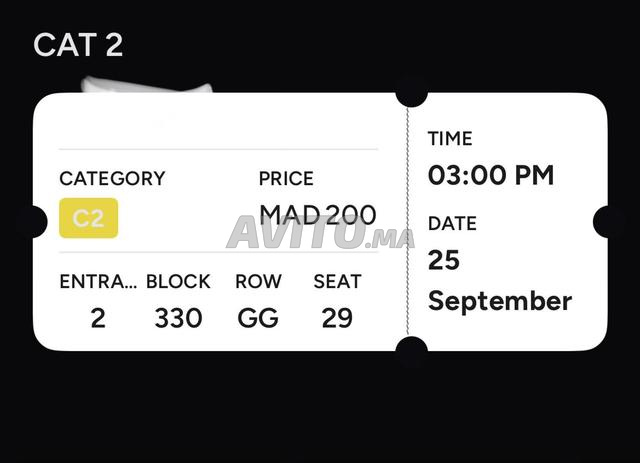
Task: Select row value GG
Action: coord(258,318)
